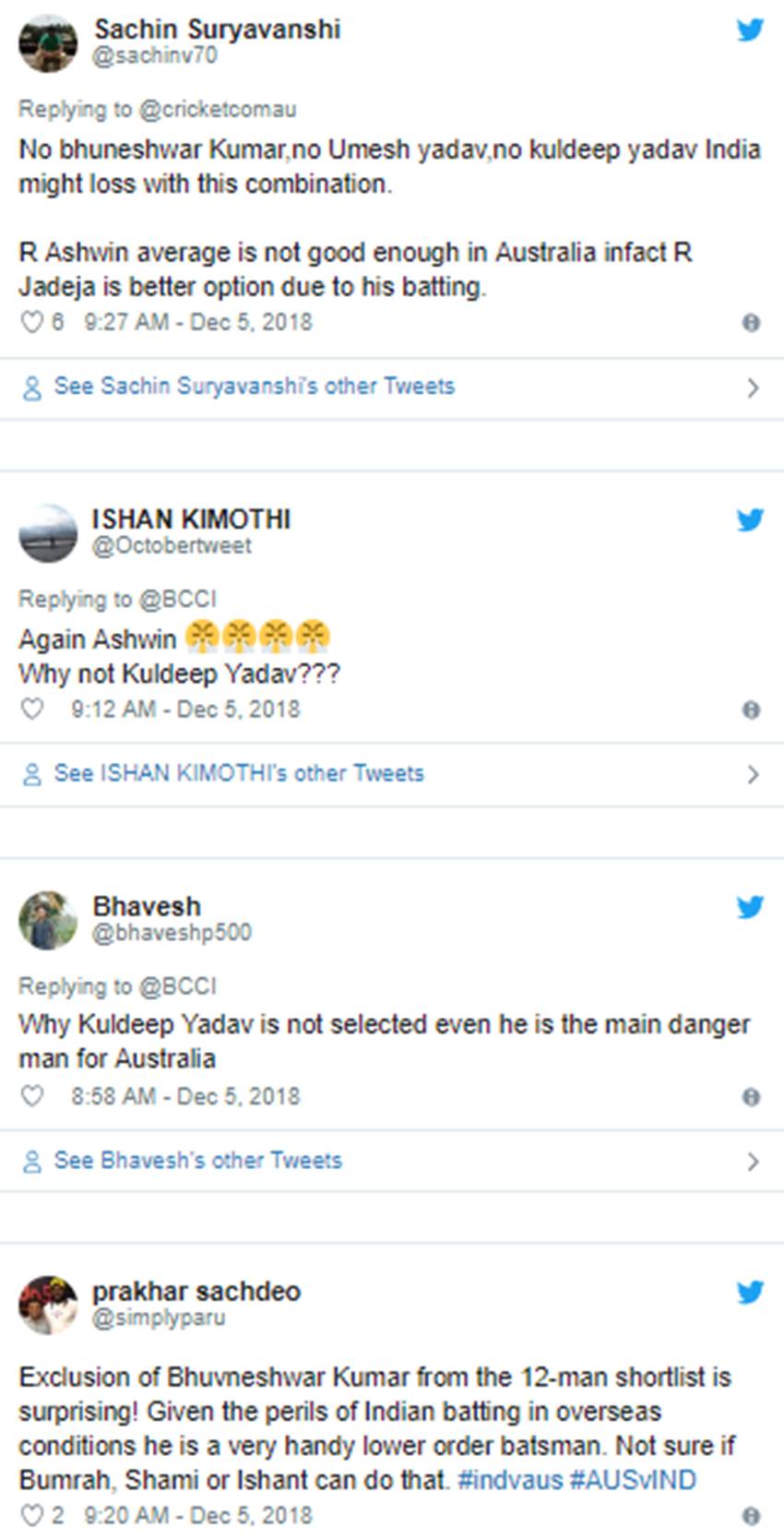784x1539 pixels.
Task: Open info icon on prakhar sachdeo's tweet
Action: click(x=751, y=1516)
